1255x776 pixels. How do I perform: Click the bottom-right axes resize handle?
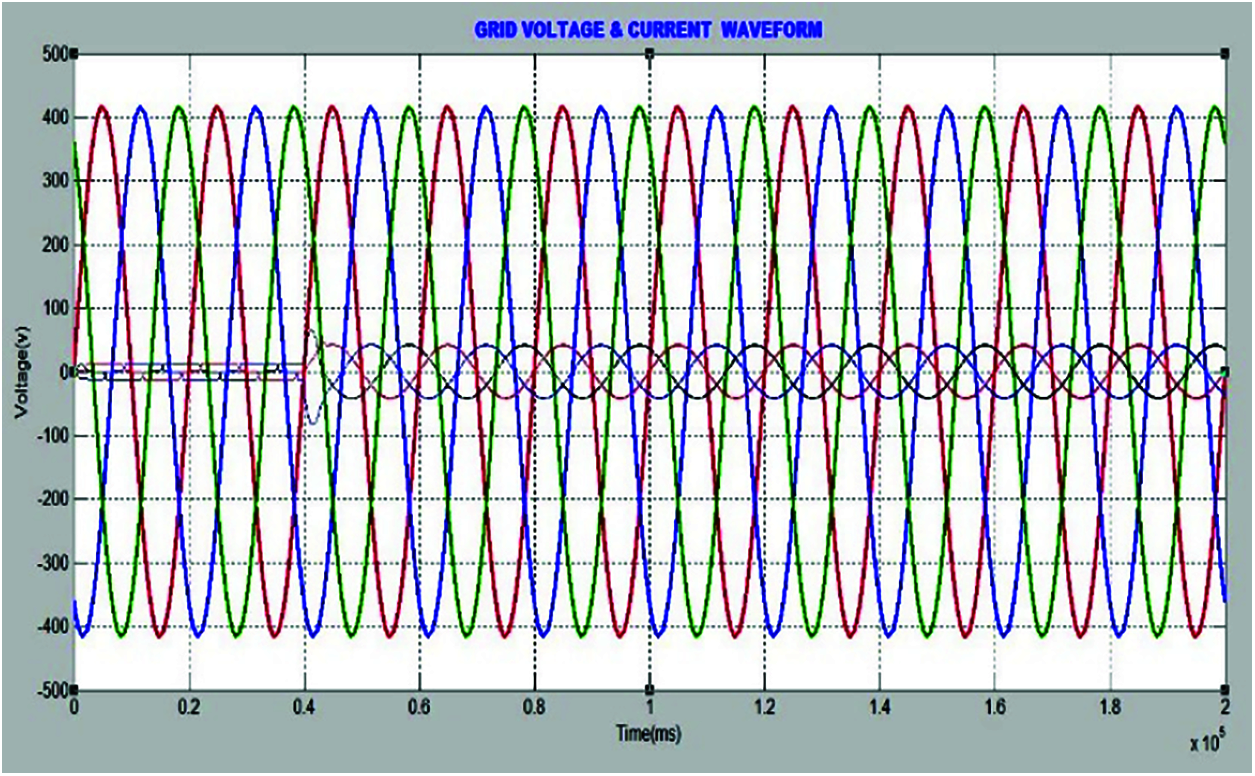coord(1226,690)
